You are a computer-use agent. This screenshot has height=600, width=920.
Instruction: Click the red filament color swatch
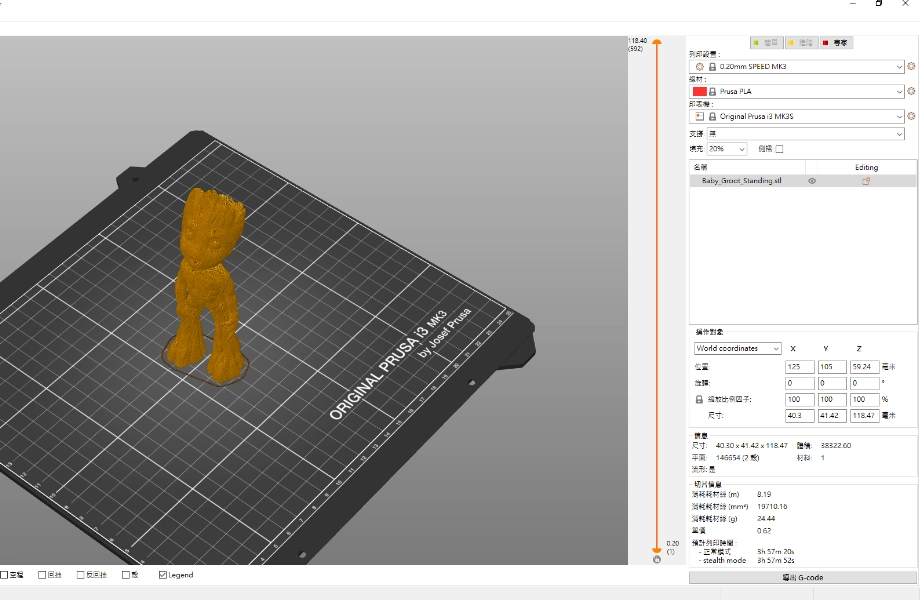click(x=700, y=91)
